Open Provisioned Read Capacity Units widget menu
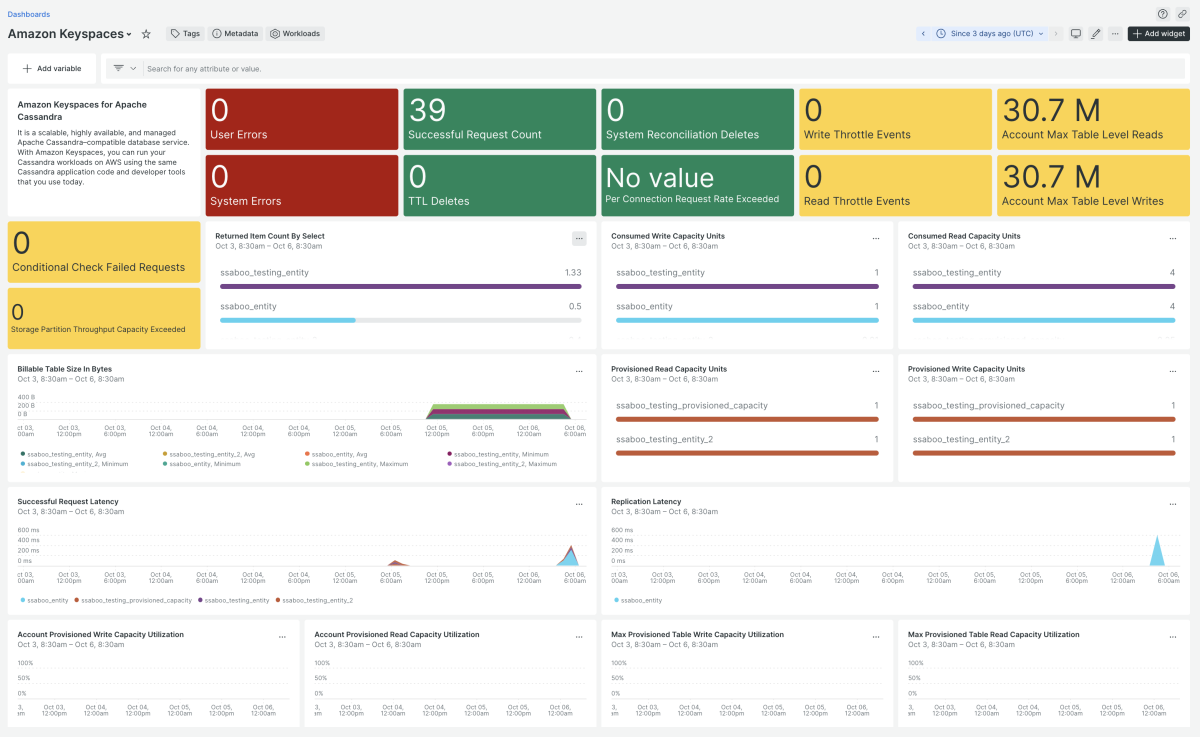1200x737 pixels. coord(876,371)
